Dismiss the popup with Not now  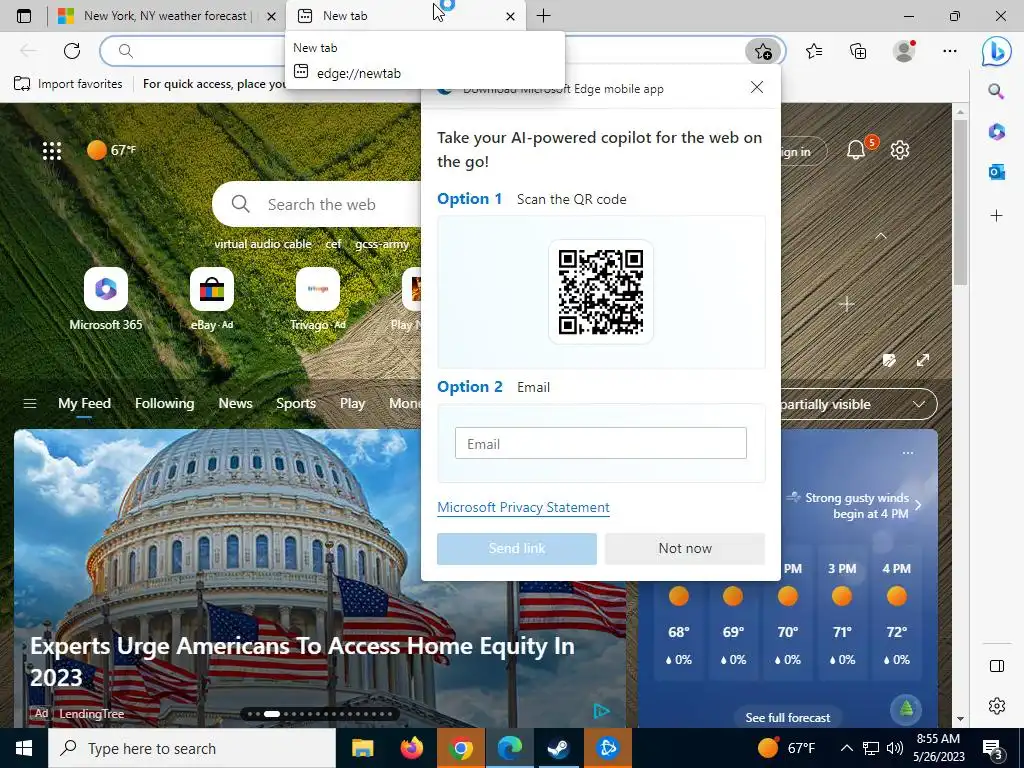[684, 549]
